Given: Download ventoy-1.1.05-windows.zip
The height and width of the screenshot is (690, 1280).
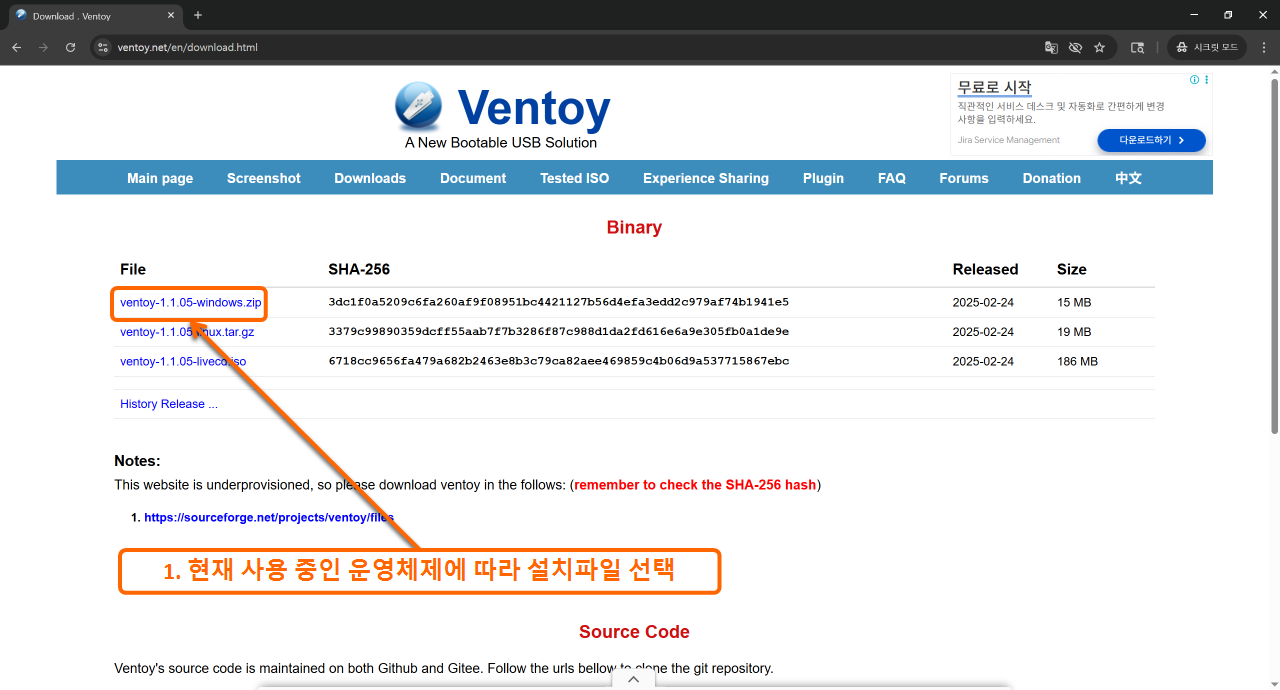Looking at the screenshot, I should coord(188,301).
